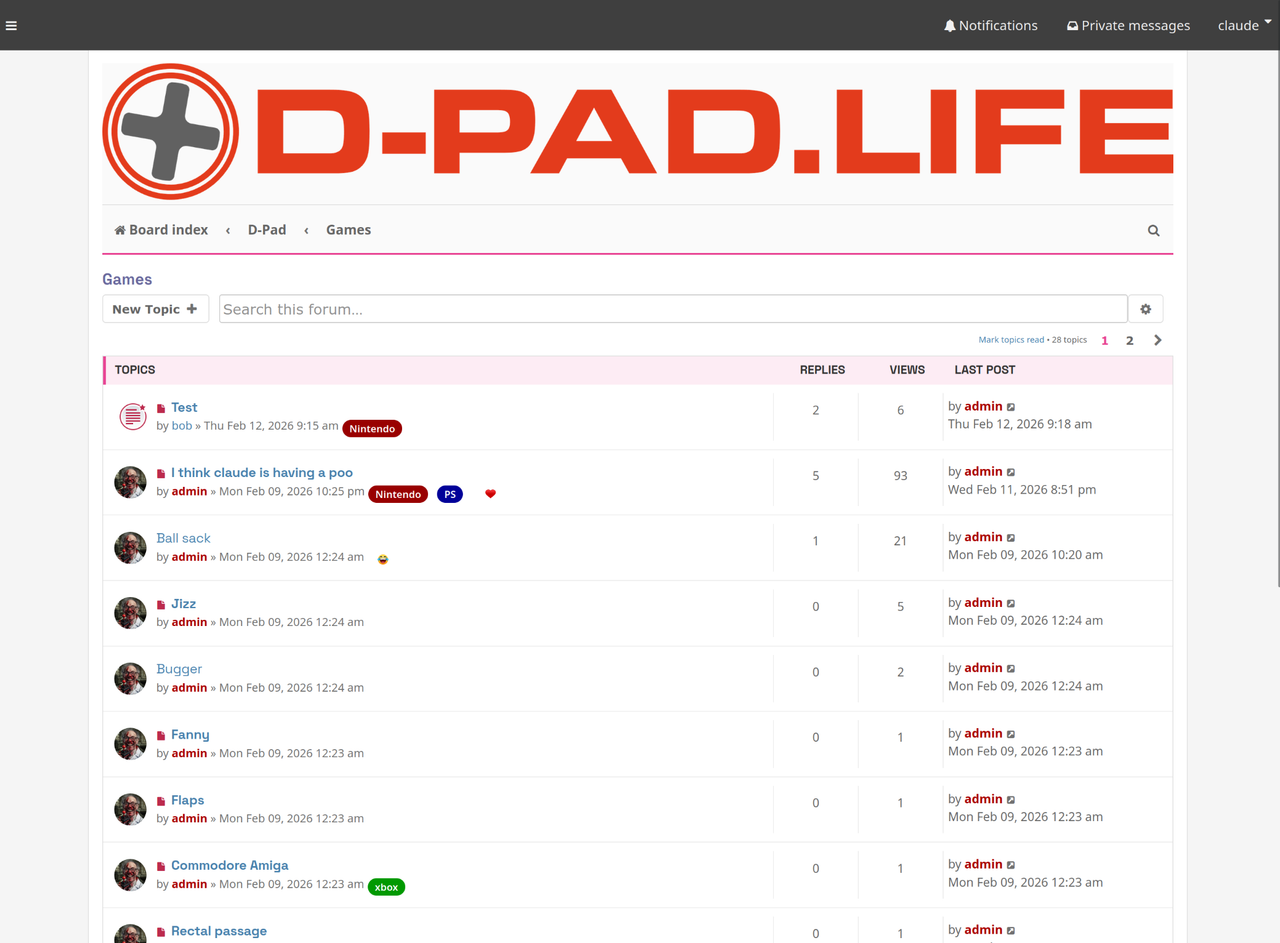This screenshot has height=943, width=1280.
Task: Open the Test topic
Action: (x=184, y=408)
